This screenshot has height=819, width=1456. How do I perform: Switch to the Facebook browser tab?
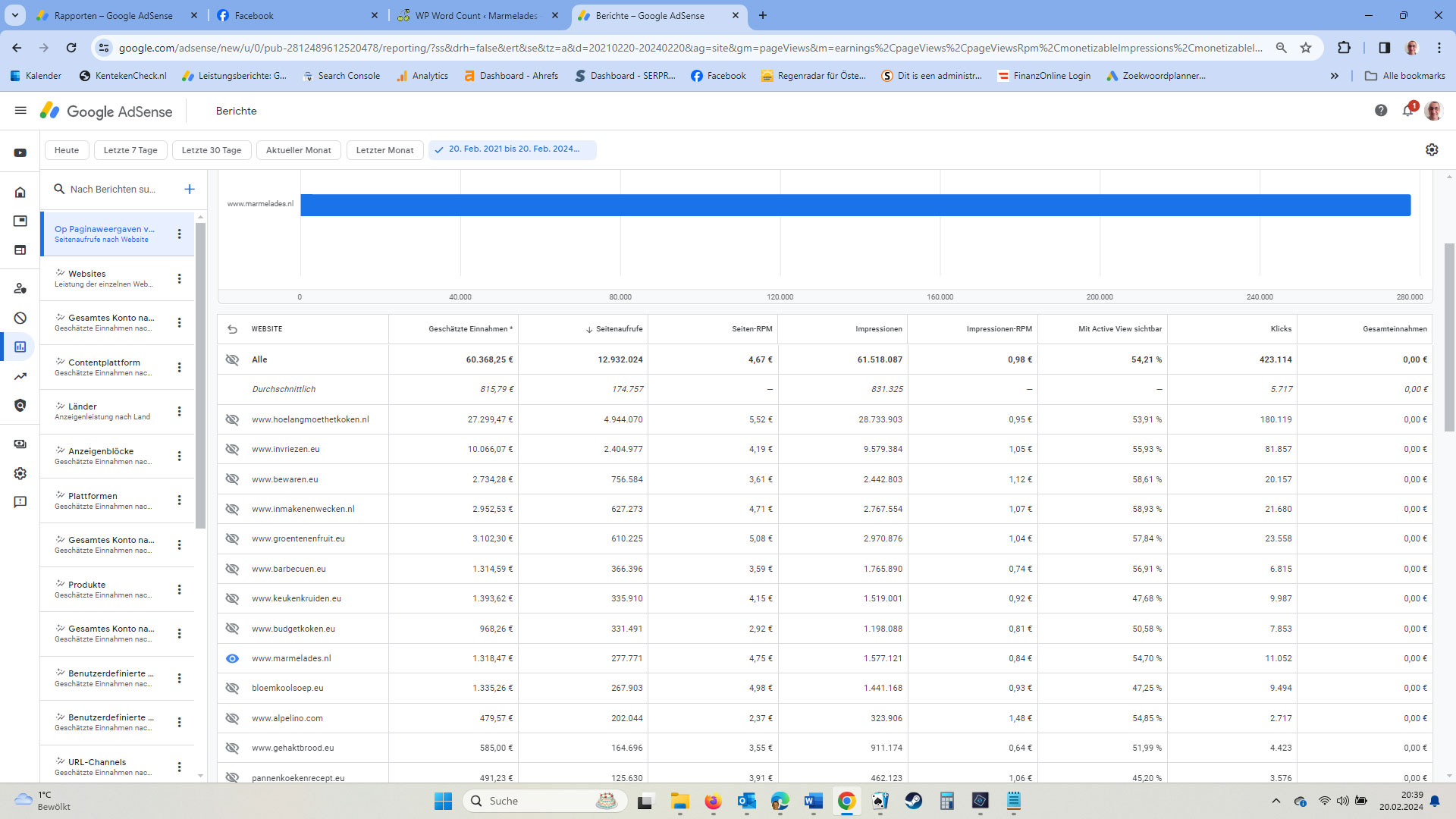point(296,15)
